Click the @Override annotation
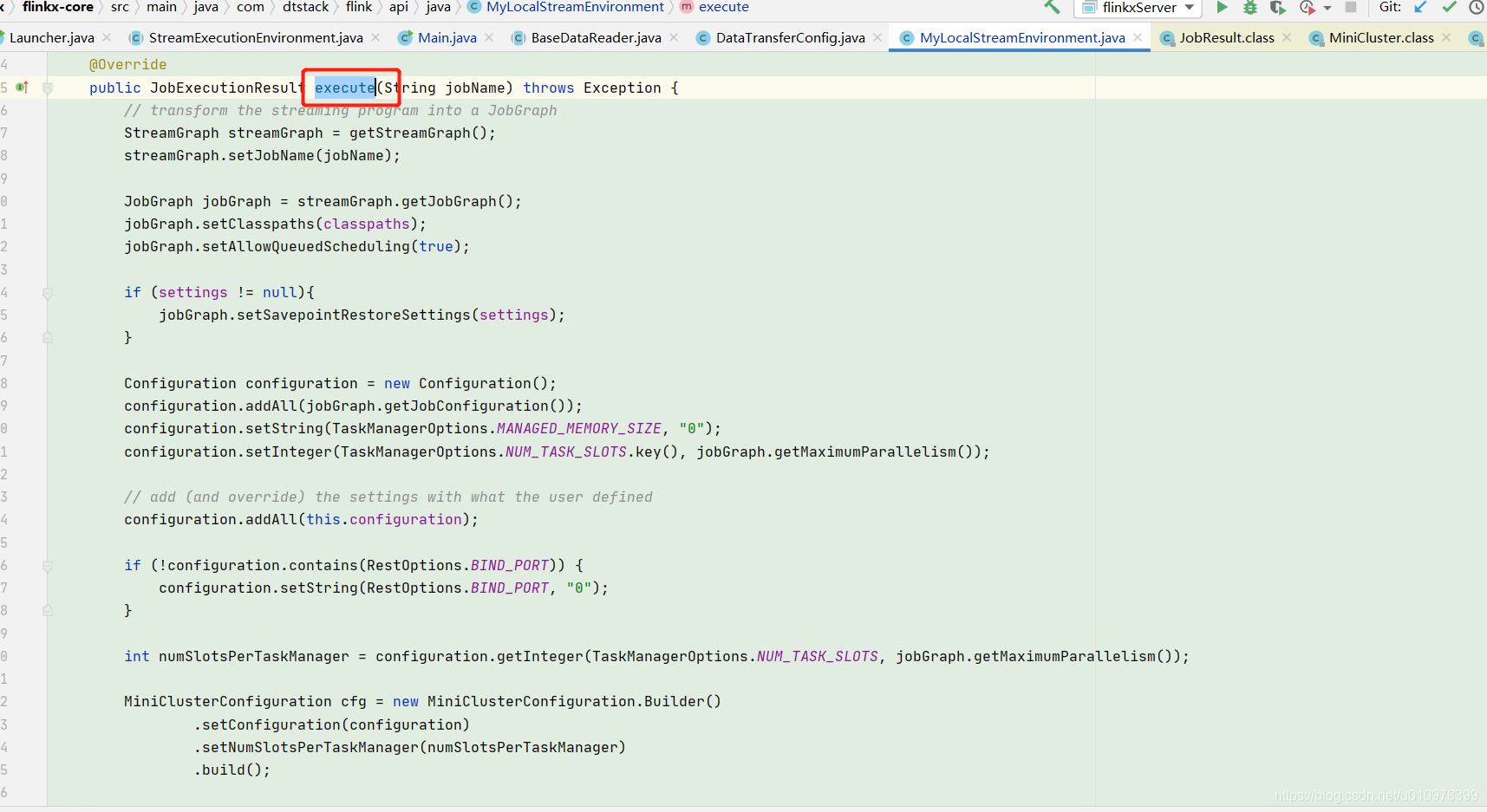 coord(127,64)
